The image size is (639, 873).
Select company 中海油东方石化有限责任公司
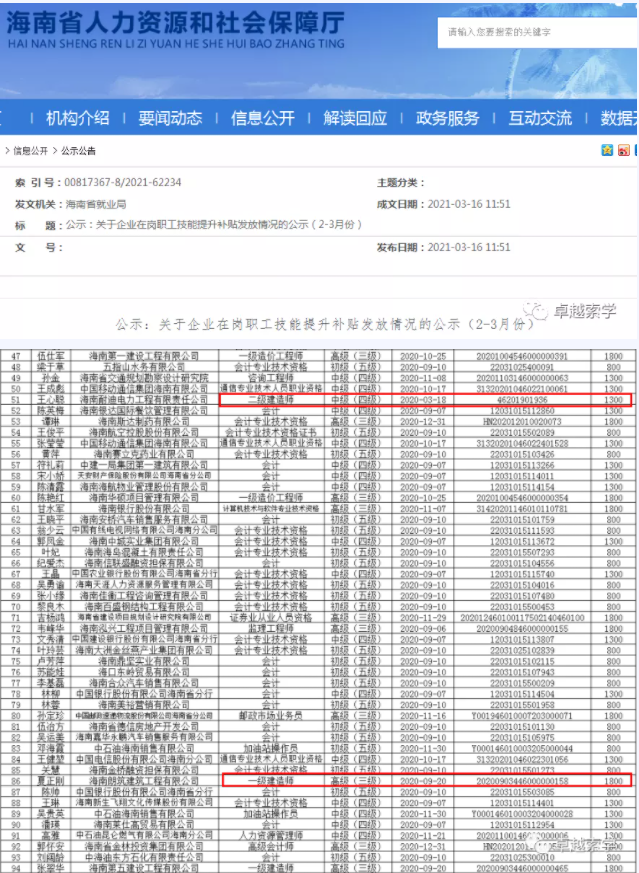click(144, 857)
